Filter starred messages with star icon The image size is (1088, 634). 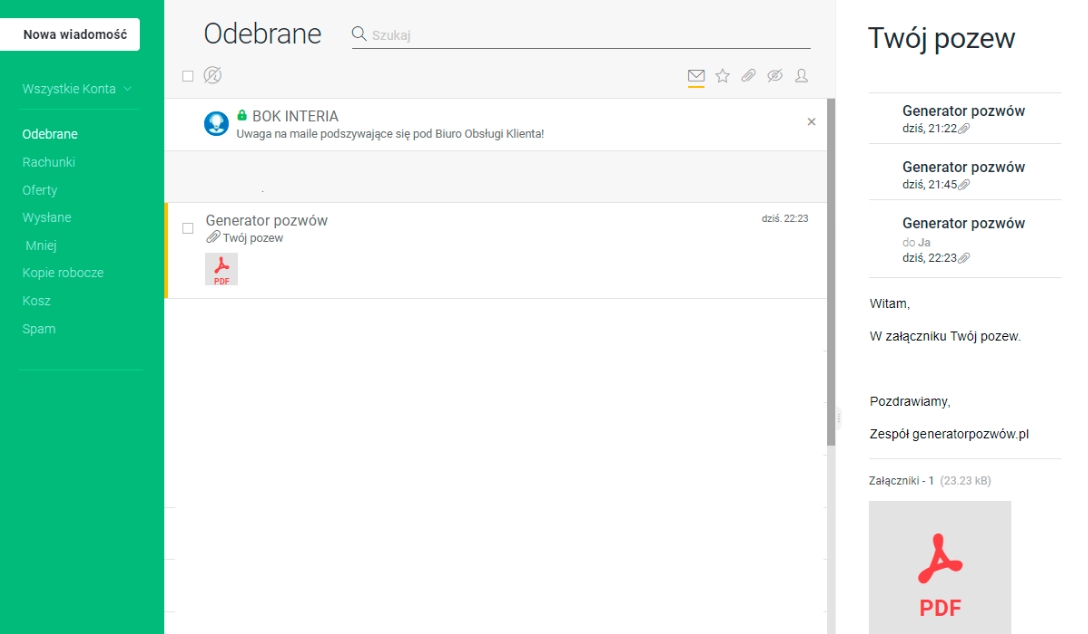coord(722,76)
